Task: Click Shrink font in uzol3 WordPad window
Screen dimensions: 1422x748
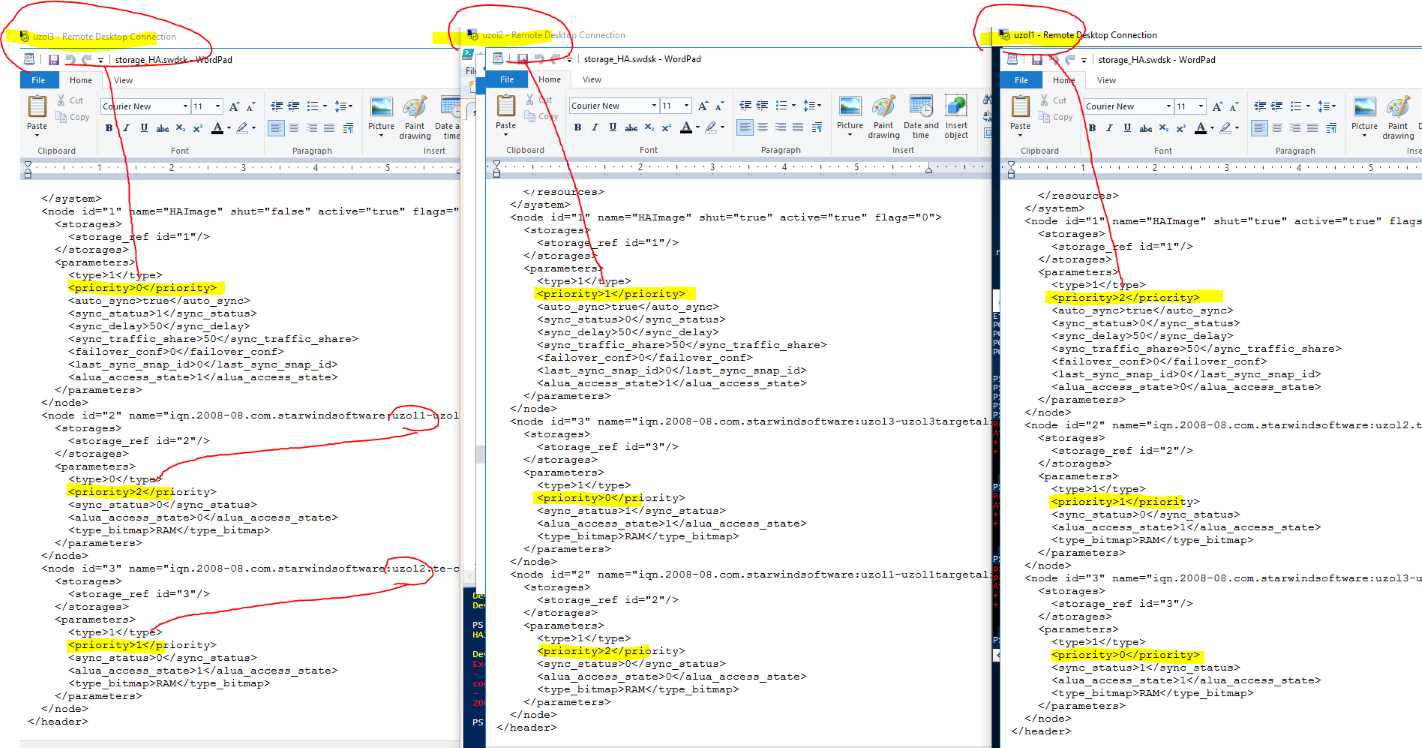Action: 250,106
